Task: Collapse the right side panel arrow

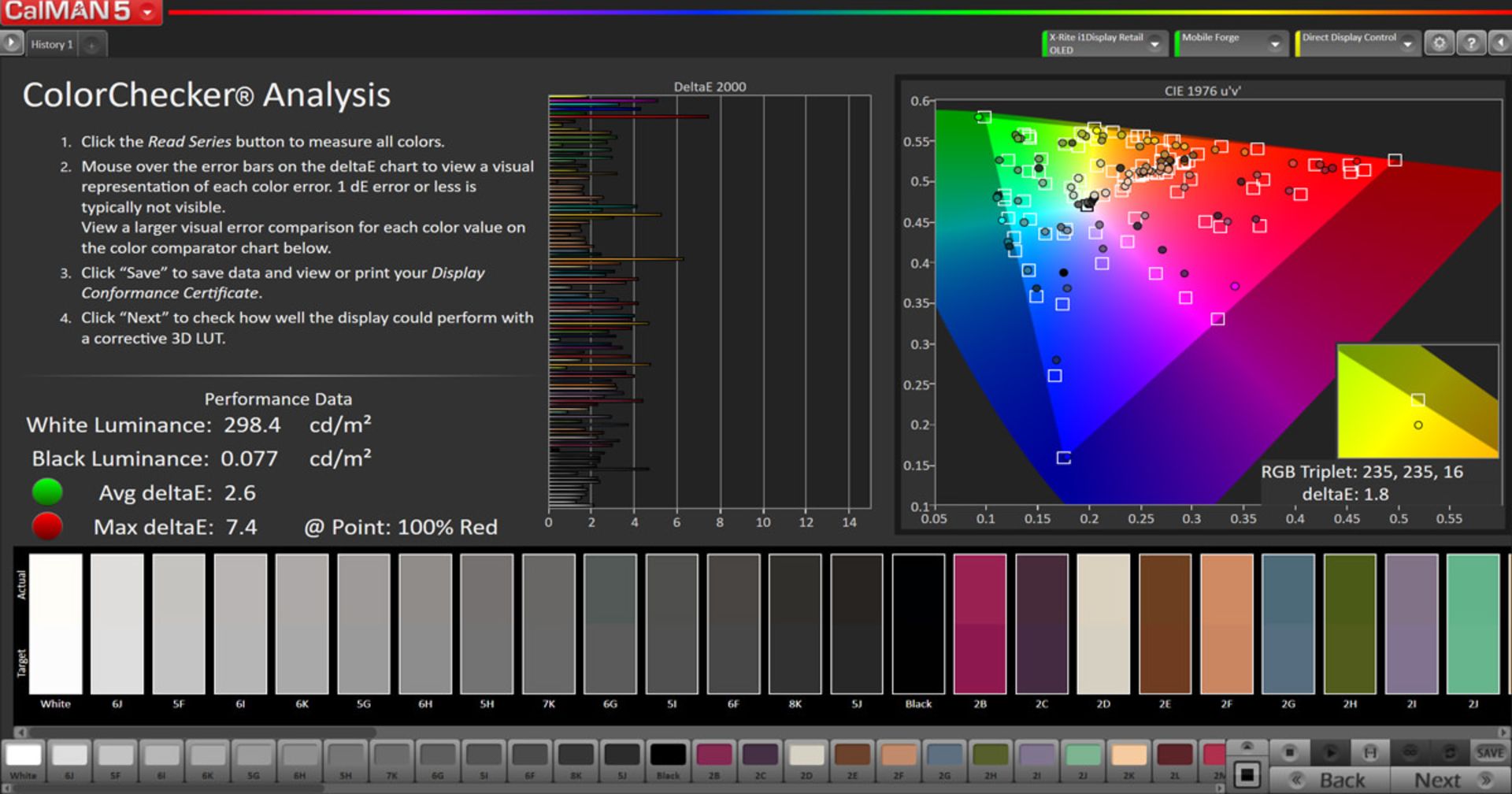Action: click(x=1501, y=43)
